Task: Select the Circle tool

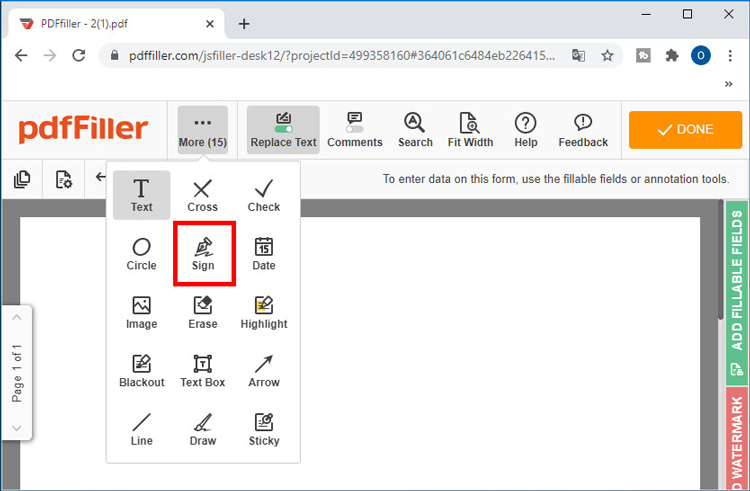Action: click(x=142, y=254)
